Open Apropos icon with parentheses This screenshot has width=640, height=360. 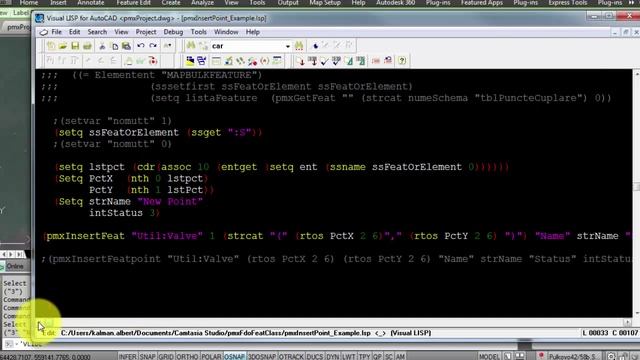click(x=264, y=61)
